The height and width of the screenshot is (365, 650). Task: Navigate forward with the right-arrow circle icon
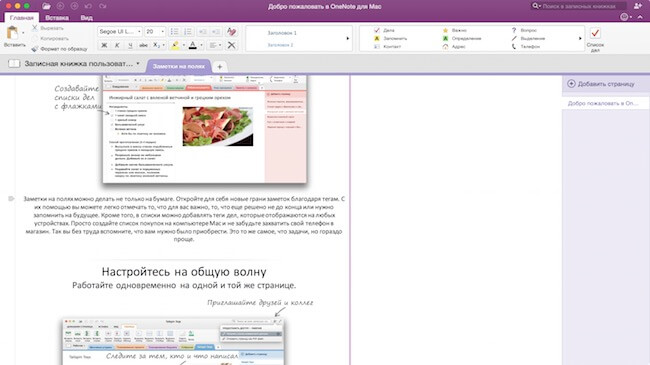(74, 6)
